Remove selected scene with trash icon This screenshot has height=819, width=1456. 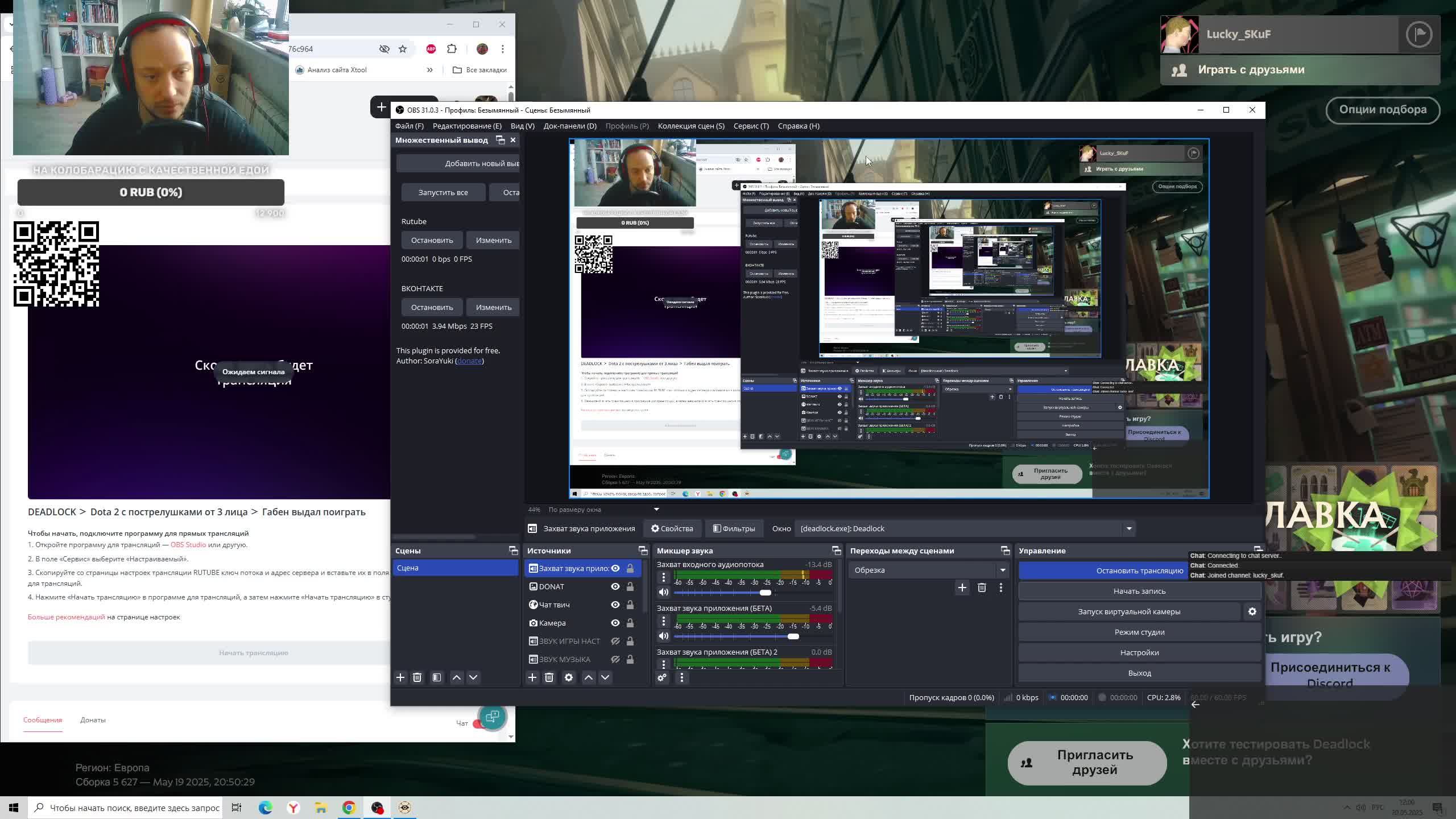(x=417, y=677)
